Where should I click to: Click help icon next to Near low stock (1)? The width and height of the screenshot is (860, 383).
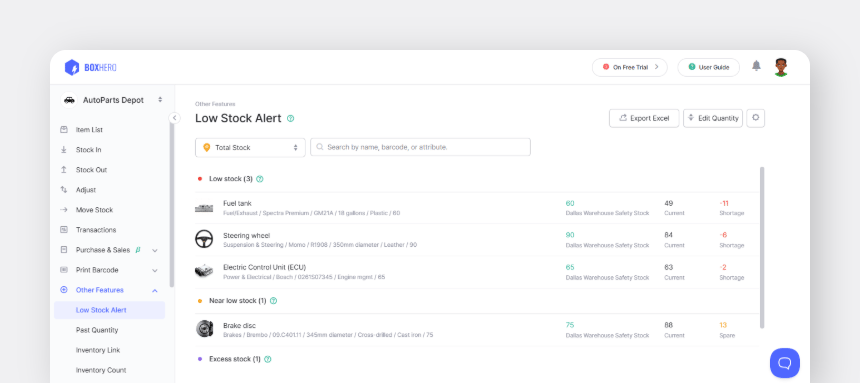coord(273,301)
